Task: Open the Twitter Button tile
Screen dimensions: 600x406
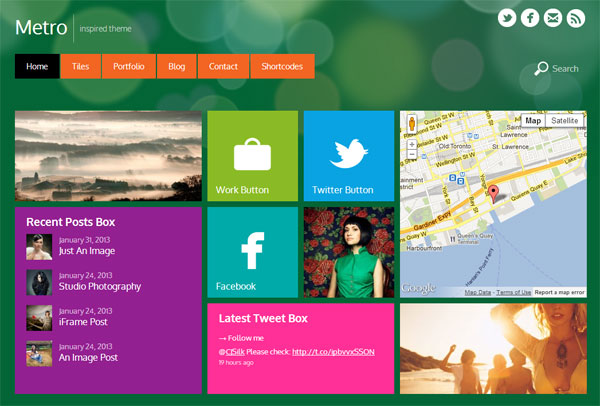Action: (348, 155)
